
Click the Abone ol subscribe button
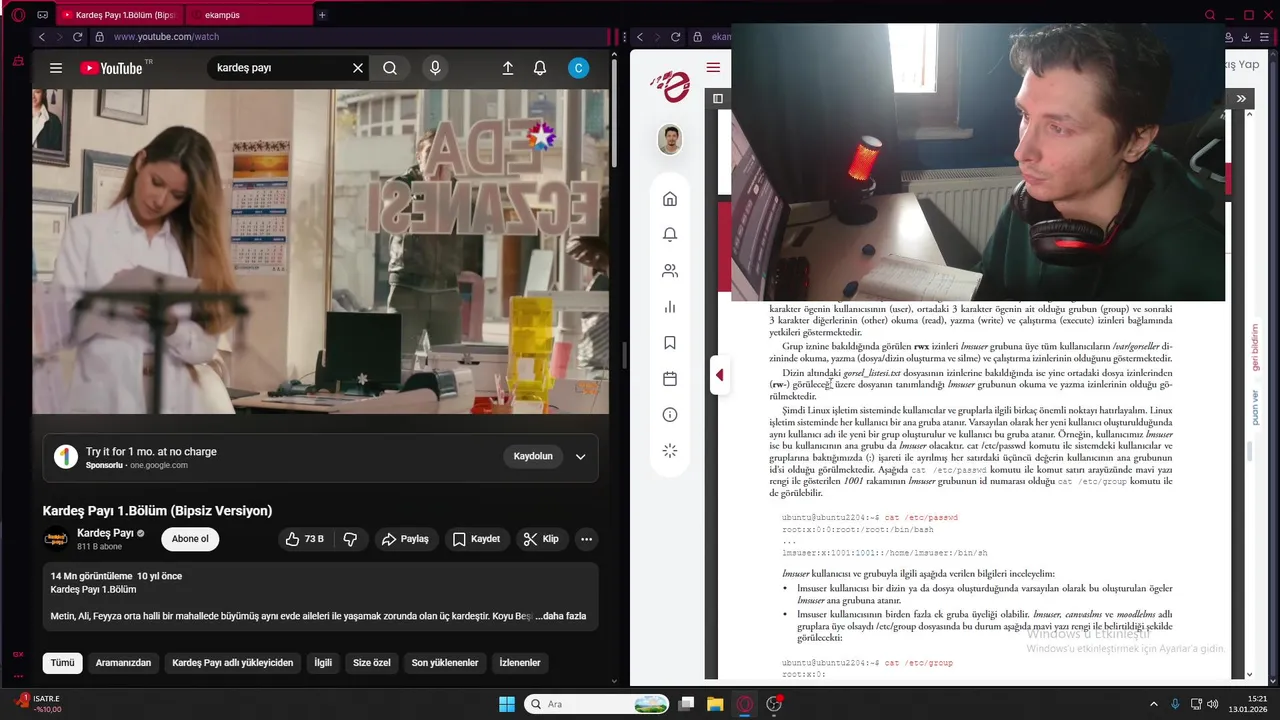190,539
